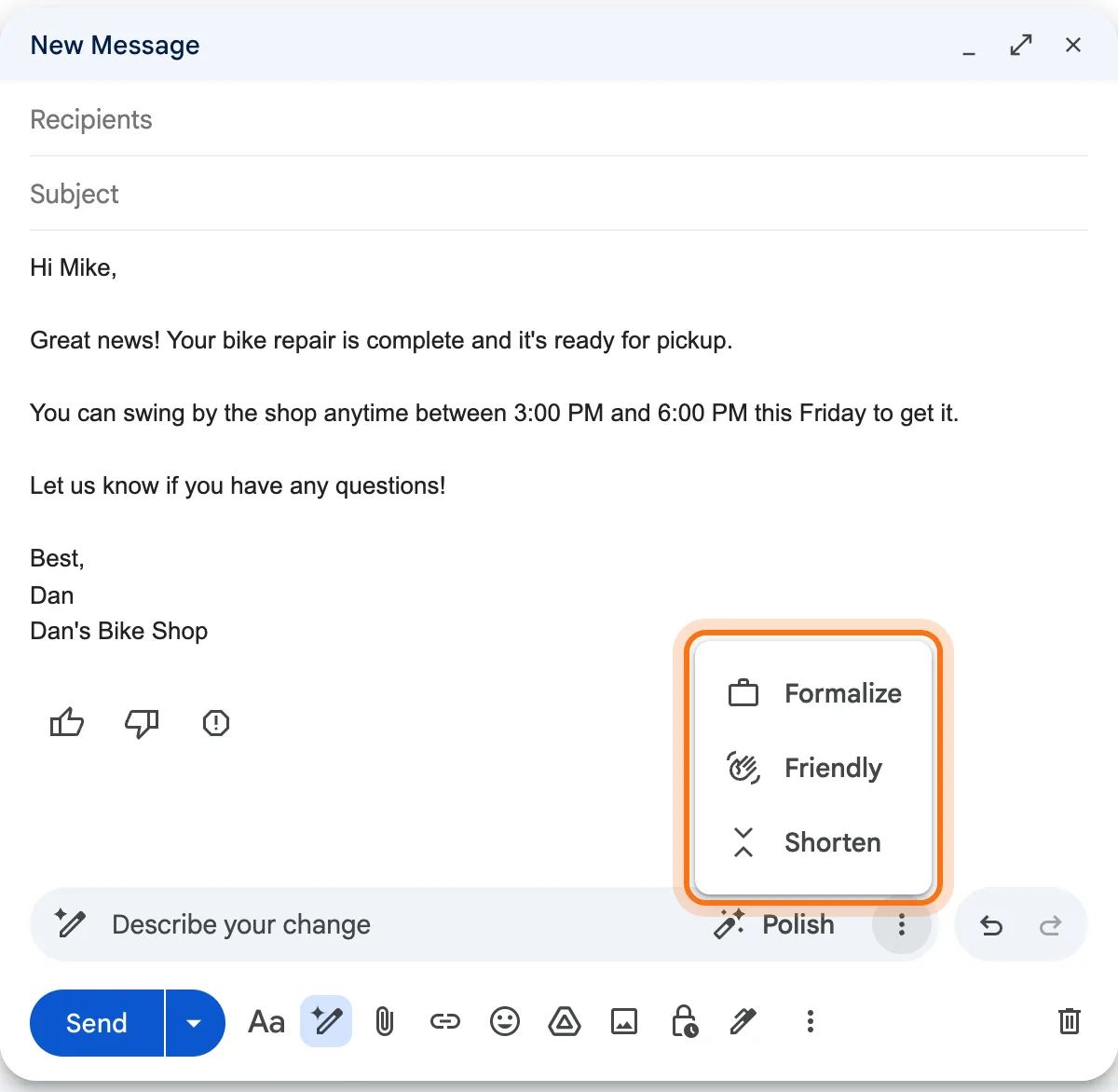Viewport: 1118px width, 1092px height.
Task: Click the line "Let us know if you have any questions!"
Action: pos(238,485)
